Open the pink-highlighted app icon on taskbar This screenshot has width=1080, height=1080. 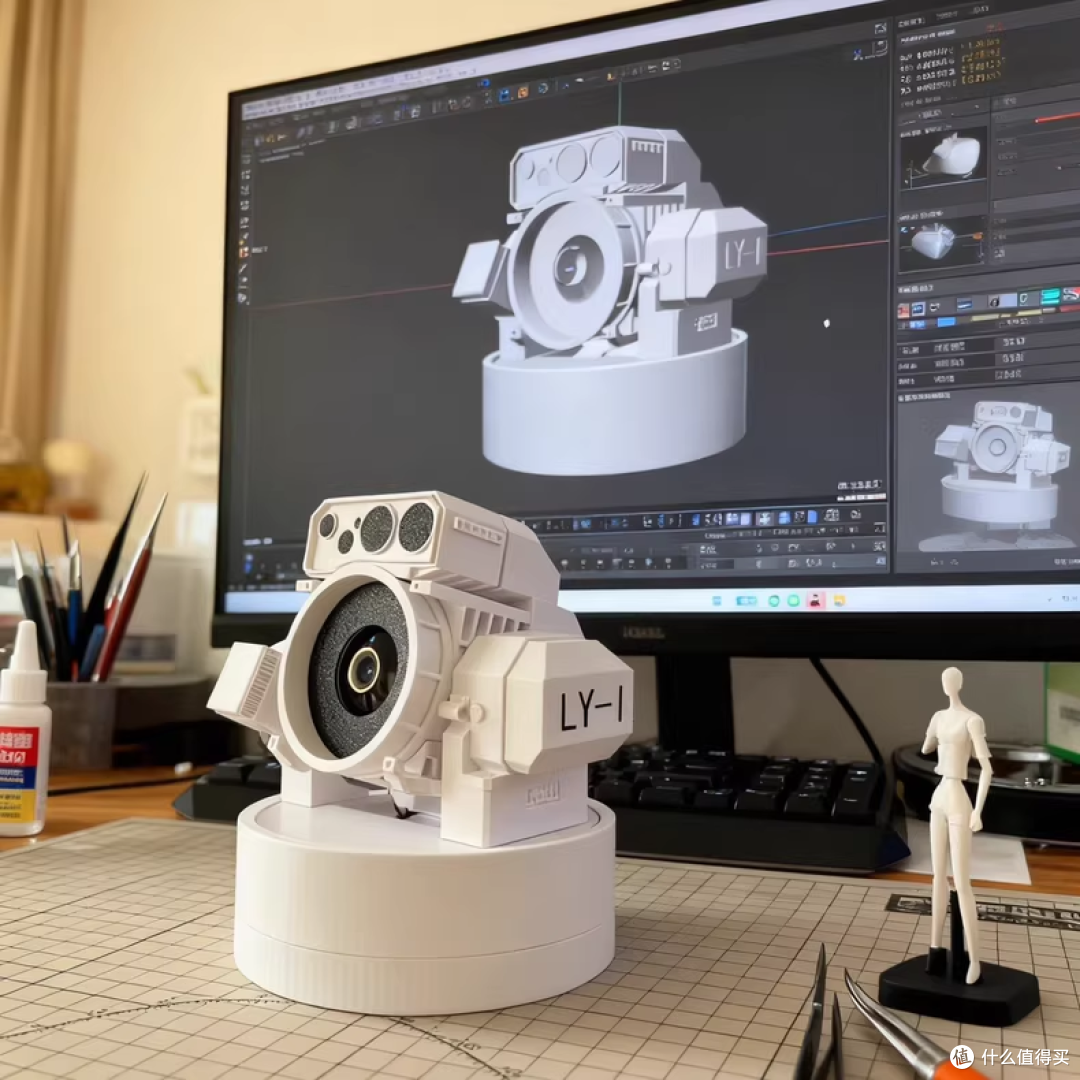pos(816,601)
